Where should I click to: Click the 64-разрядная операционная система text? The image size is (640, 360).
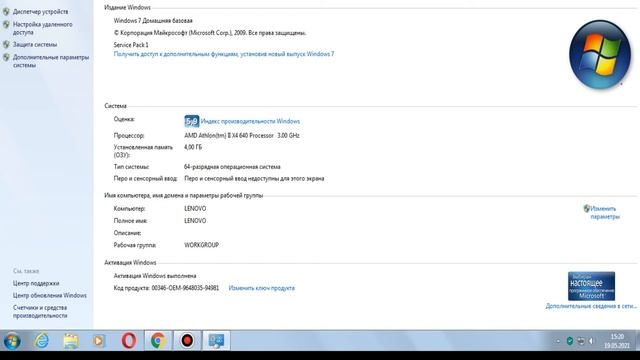(x=232, y=167)
